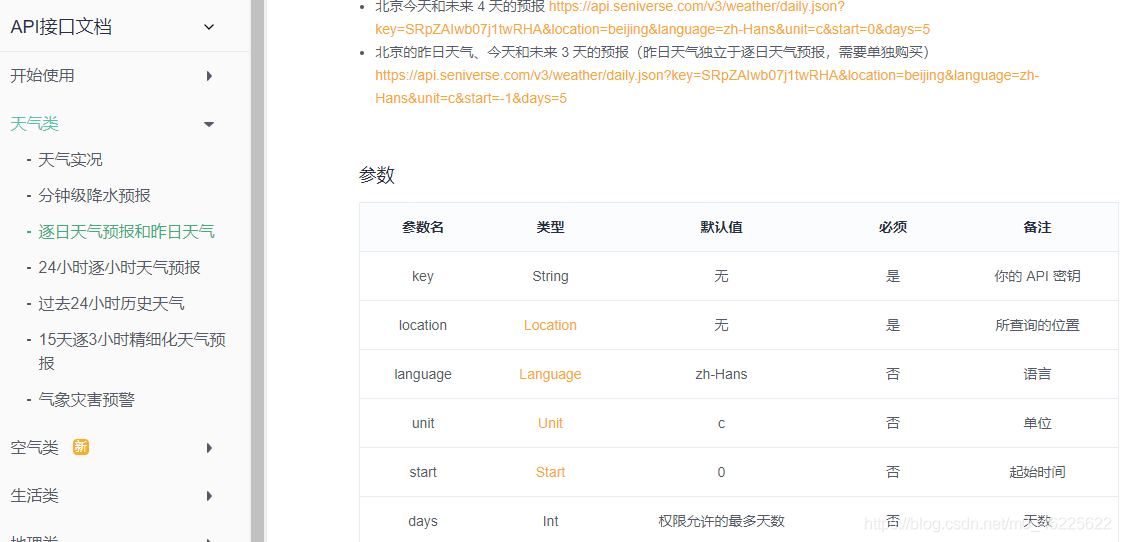Click the zh-Hans default value cell

coord(721,374)
